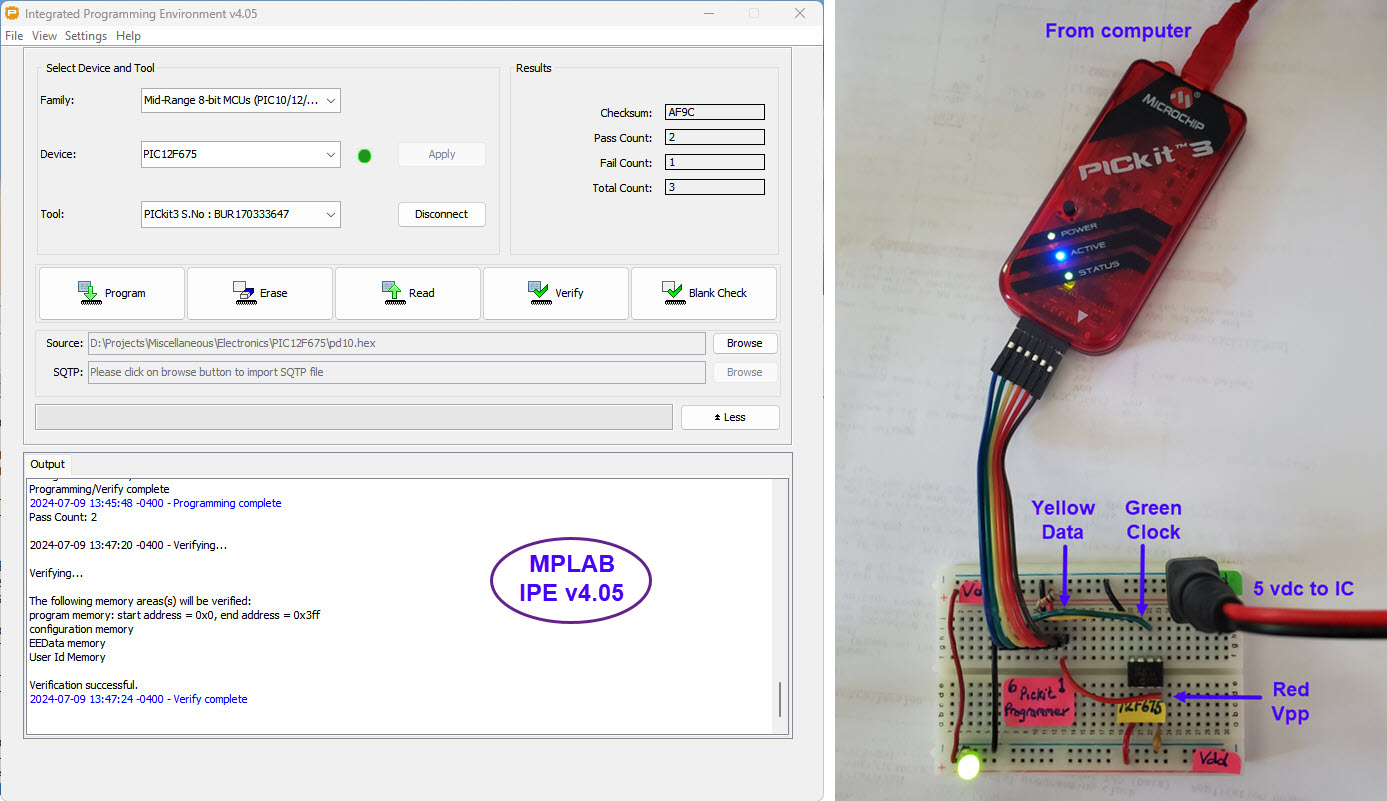Open the Help menu
1387x801 pixels.
(x=128, y=35)
